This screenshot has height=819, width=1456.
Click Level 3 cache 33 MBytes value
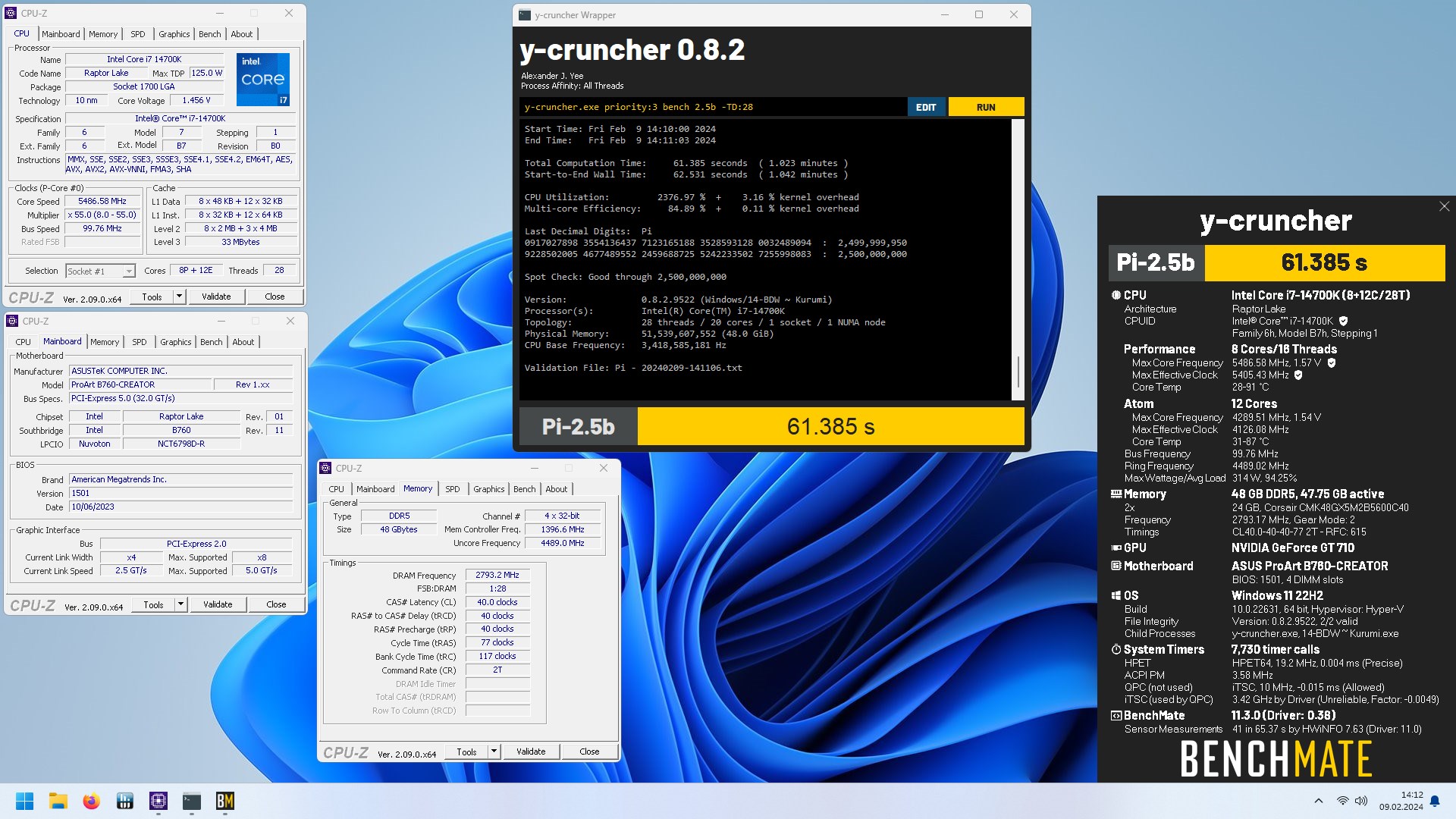(x=240, y=242)
